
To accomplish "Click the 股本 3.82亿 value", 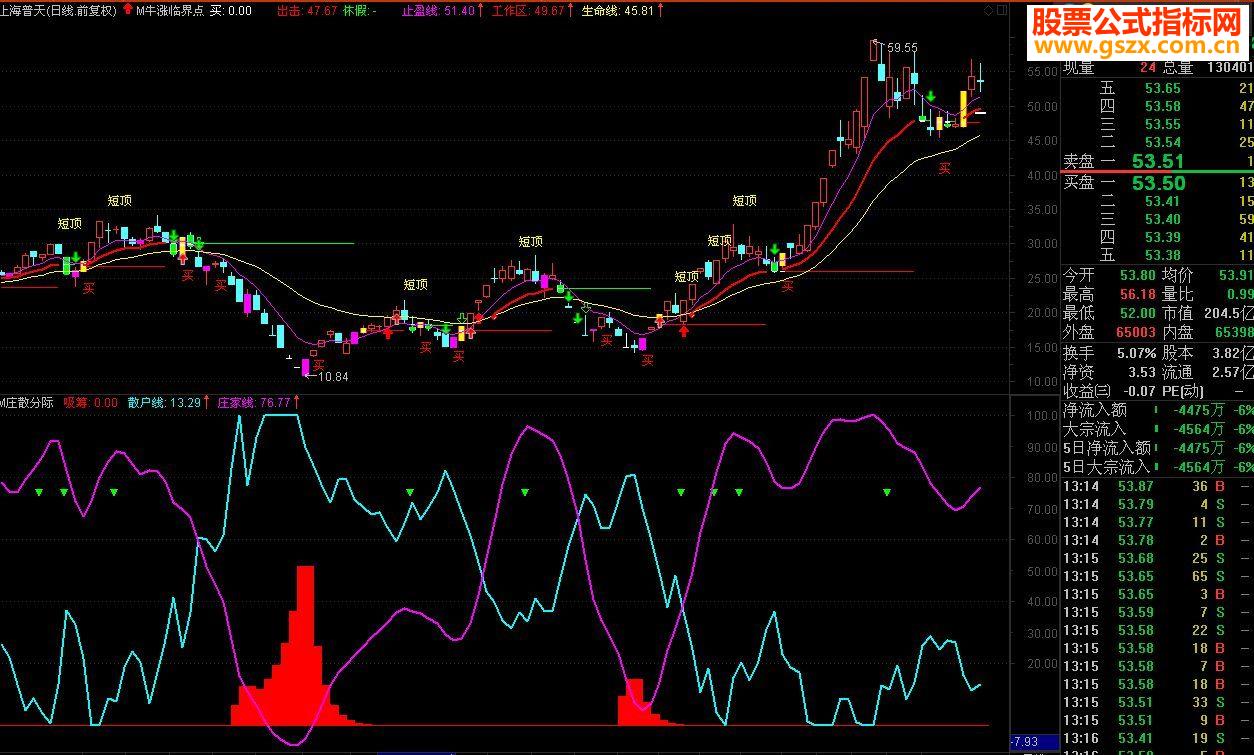I will pos(1235,353).
